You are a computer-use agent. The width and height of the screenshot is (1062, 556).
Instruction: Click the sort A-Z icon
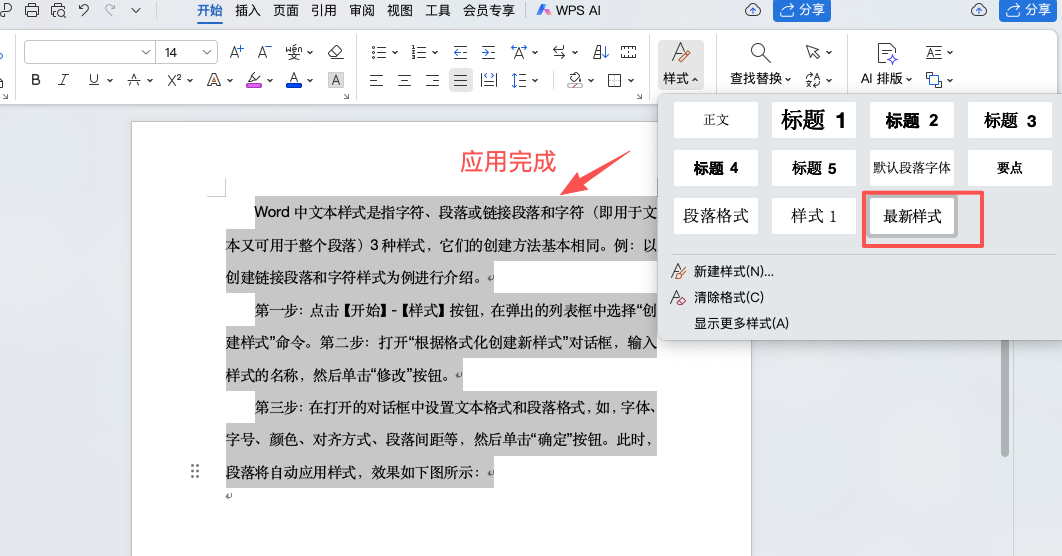601,52
